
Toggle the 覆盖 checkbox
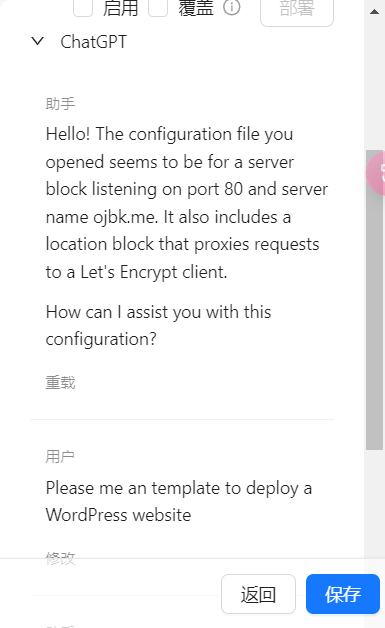pos(158,8)
